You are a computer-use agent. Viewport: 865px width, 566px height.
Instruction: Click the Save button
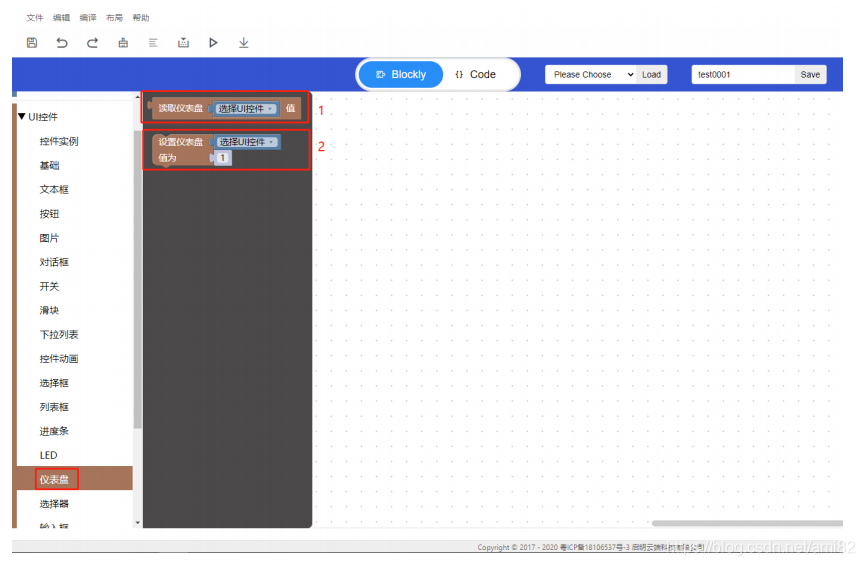coord(810,74)
